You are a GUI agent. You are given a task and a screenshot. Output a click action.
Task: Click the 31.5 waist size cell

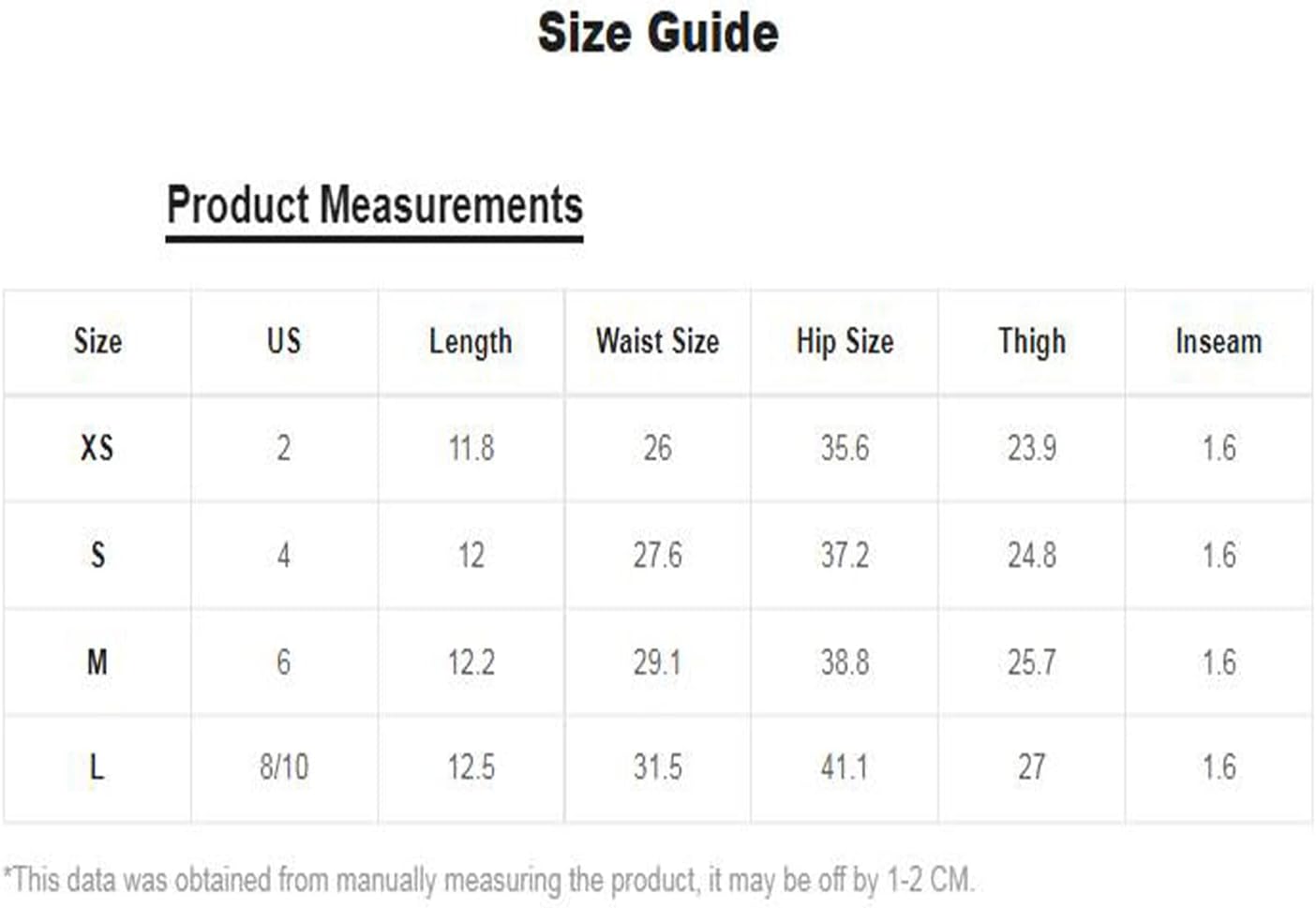click(x=657, y=767)
